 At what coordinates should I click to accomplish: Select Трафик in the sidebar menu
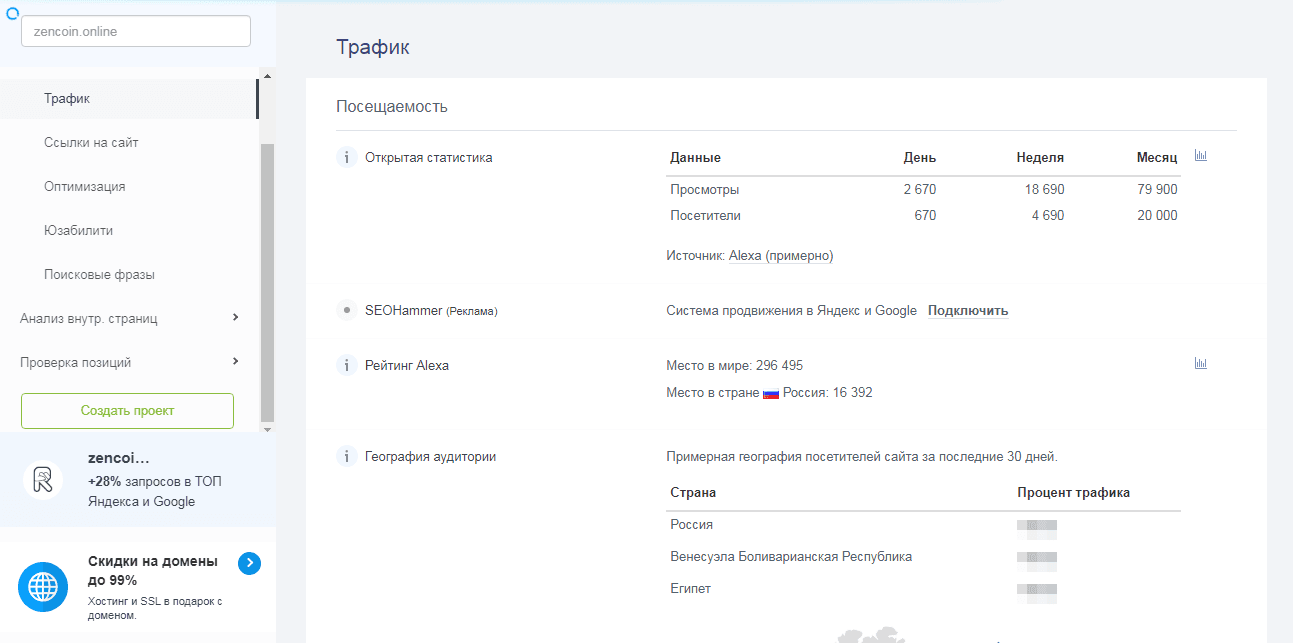(x=67, y=99)
